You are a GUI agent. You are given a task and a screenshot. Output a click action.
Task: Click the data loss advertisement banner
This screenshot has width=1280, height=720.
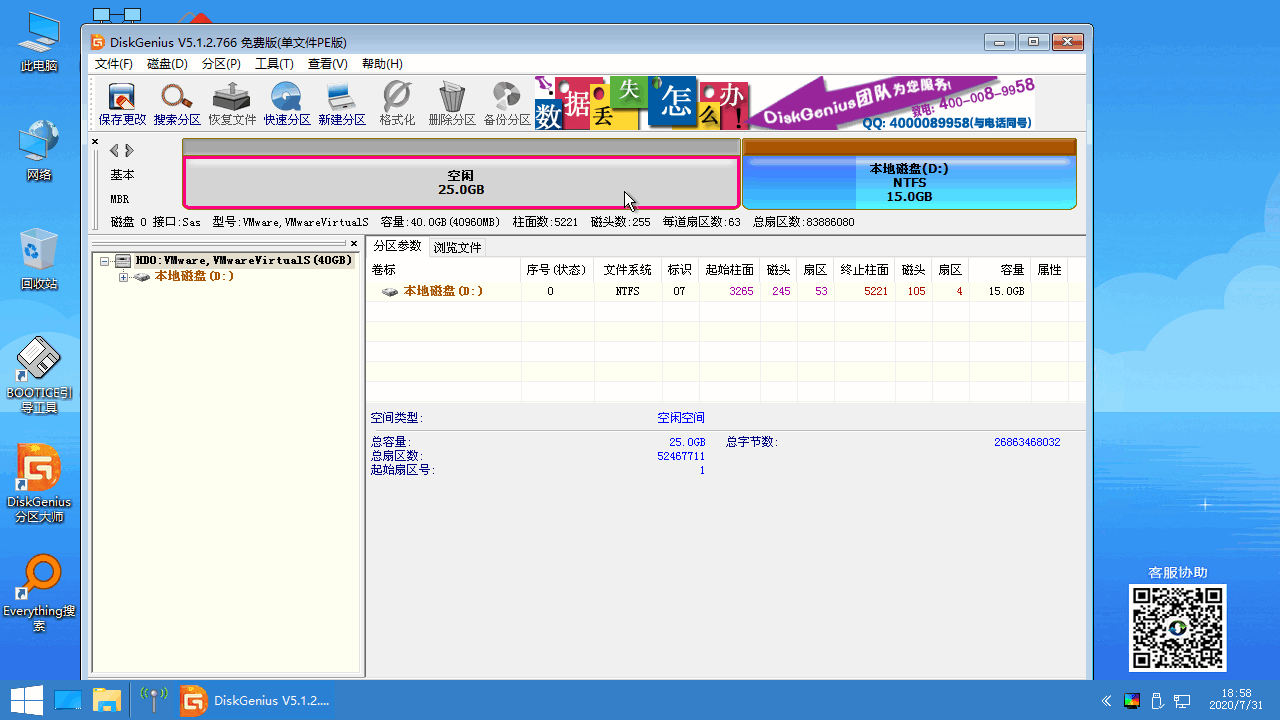pyautogui.click(x=641, y=103)
